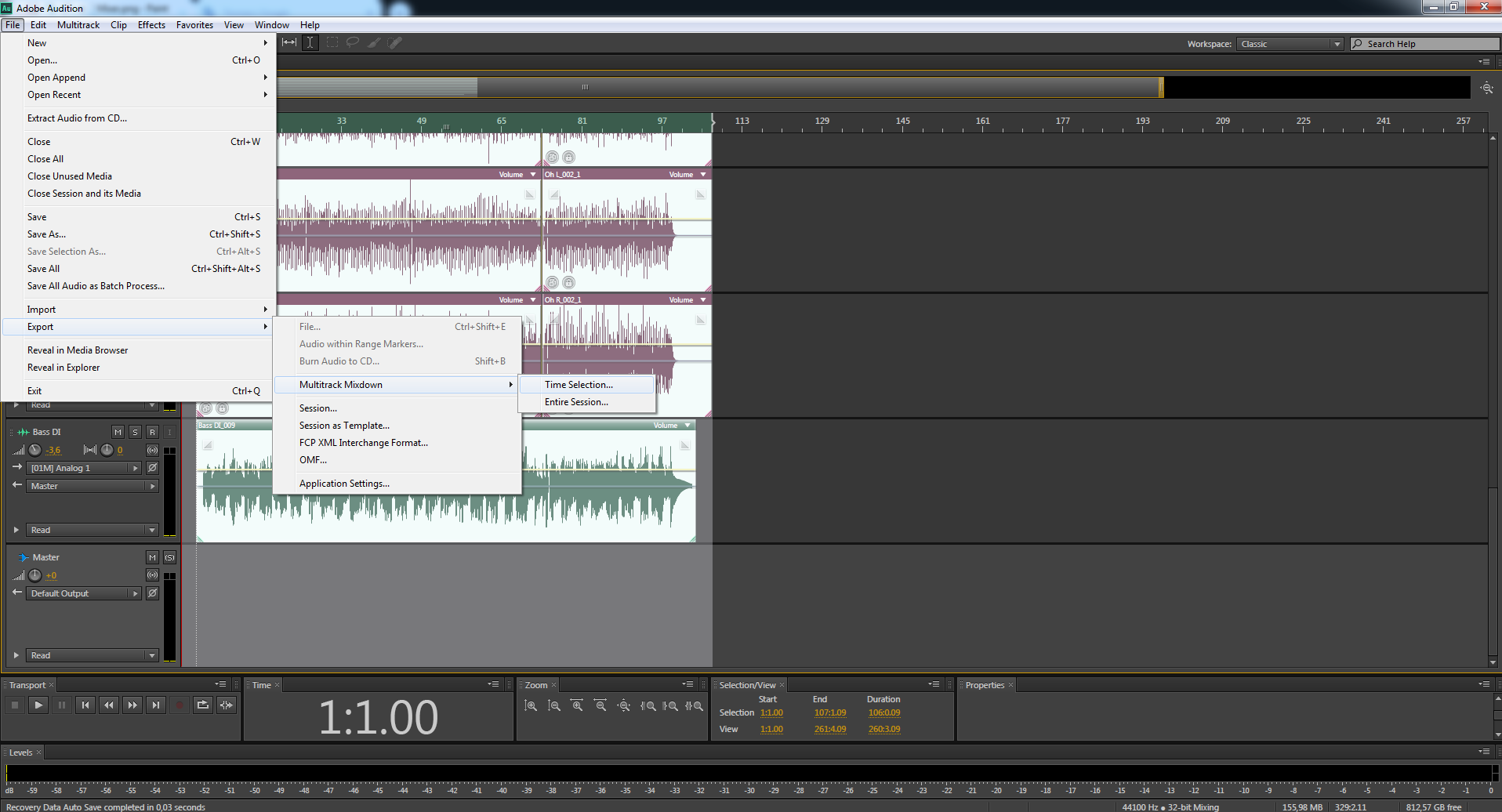The image size is (1502, 812).
Task: Click Bass DI volume knob
Action: 35,450
